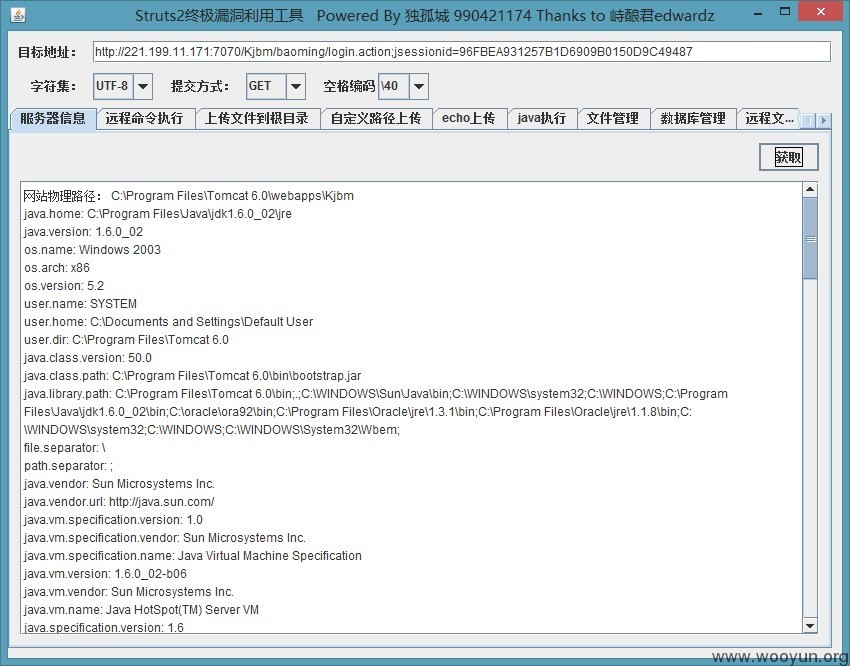
Task: Click the scrollbar down arrow
Action: coord(810,626)
